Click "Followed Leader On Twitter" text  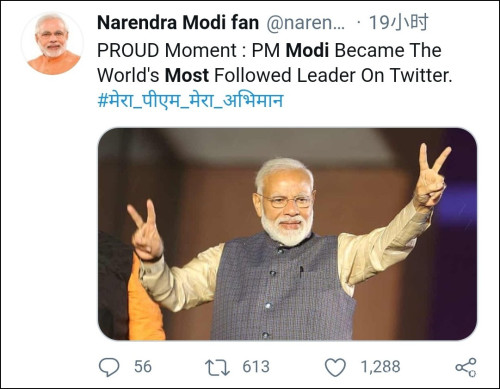[x=333, y=75]
